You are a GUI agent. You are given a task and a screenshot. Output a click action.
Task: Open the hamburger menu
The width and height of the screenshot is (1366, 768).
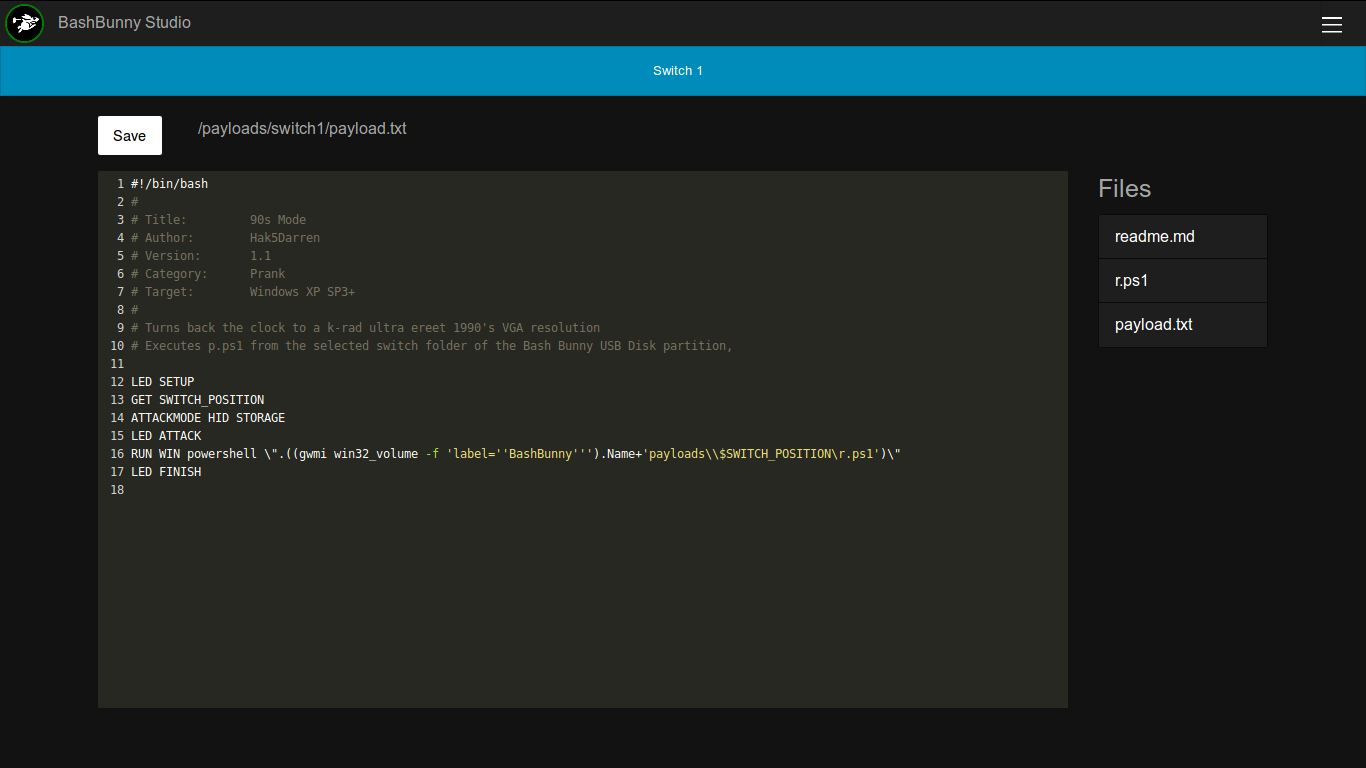tap(1332, 25)
